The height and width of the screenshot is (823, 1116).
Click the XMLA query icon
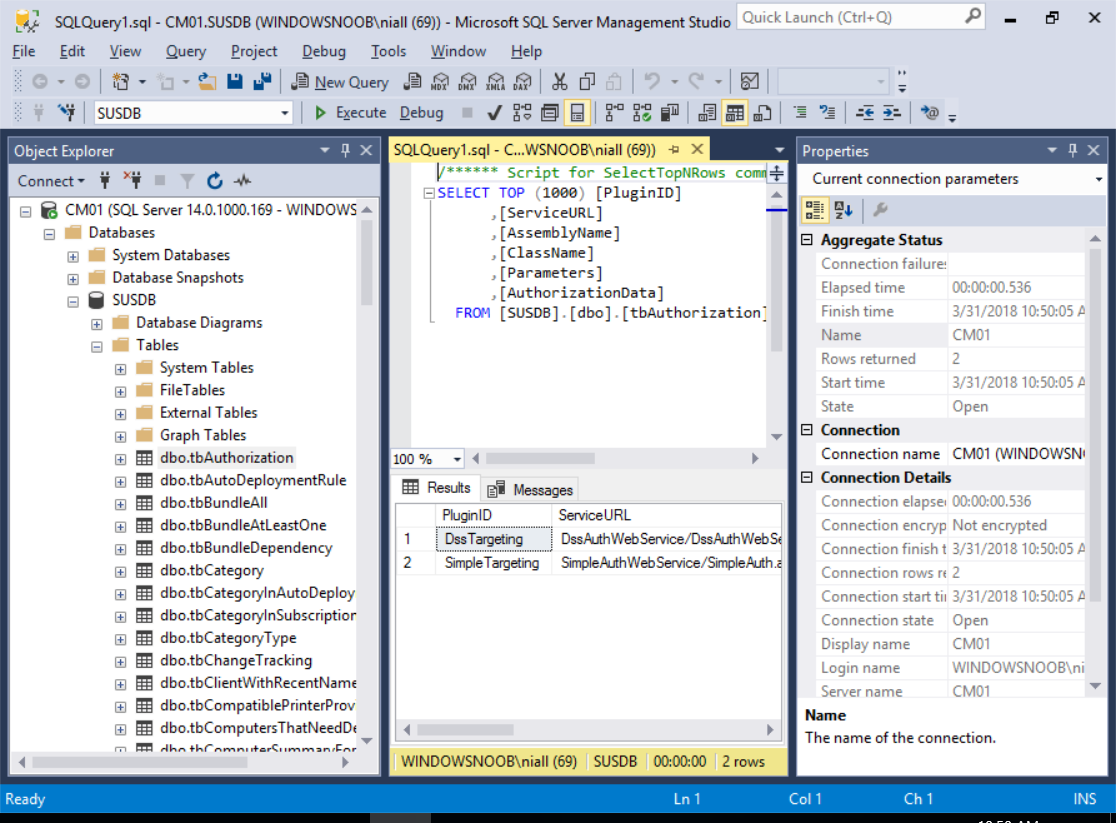[x=495, y=82]
